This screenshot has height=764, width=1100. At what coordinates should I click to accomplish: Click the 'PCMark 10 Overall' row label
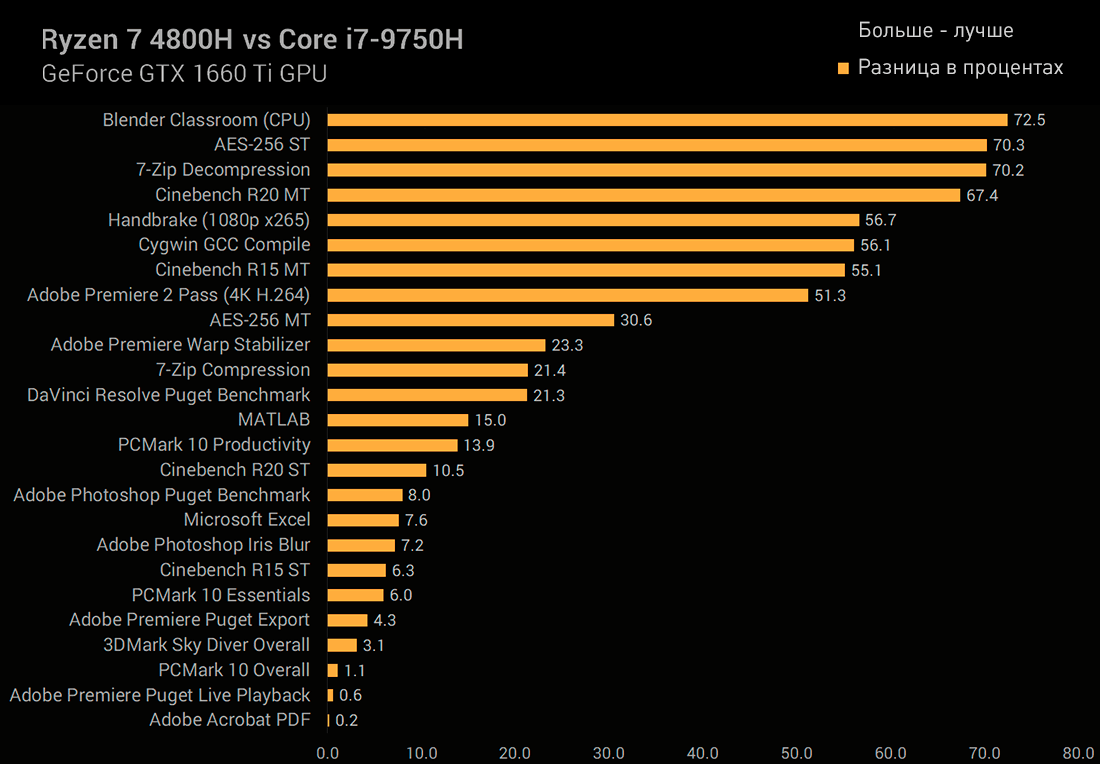(x=234, y=670)
